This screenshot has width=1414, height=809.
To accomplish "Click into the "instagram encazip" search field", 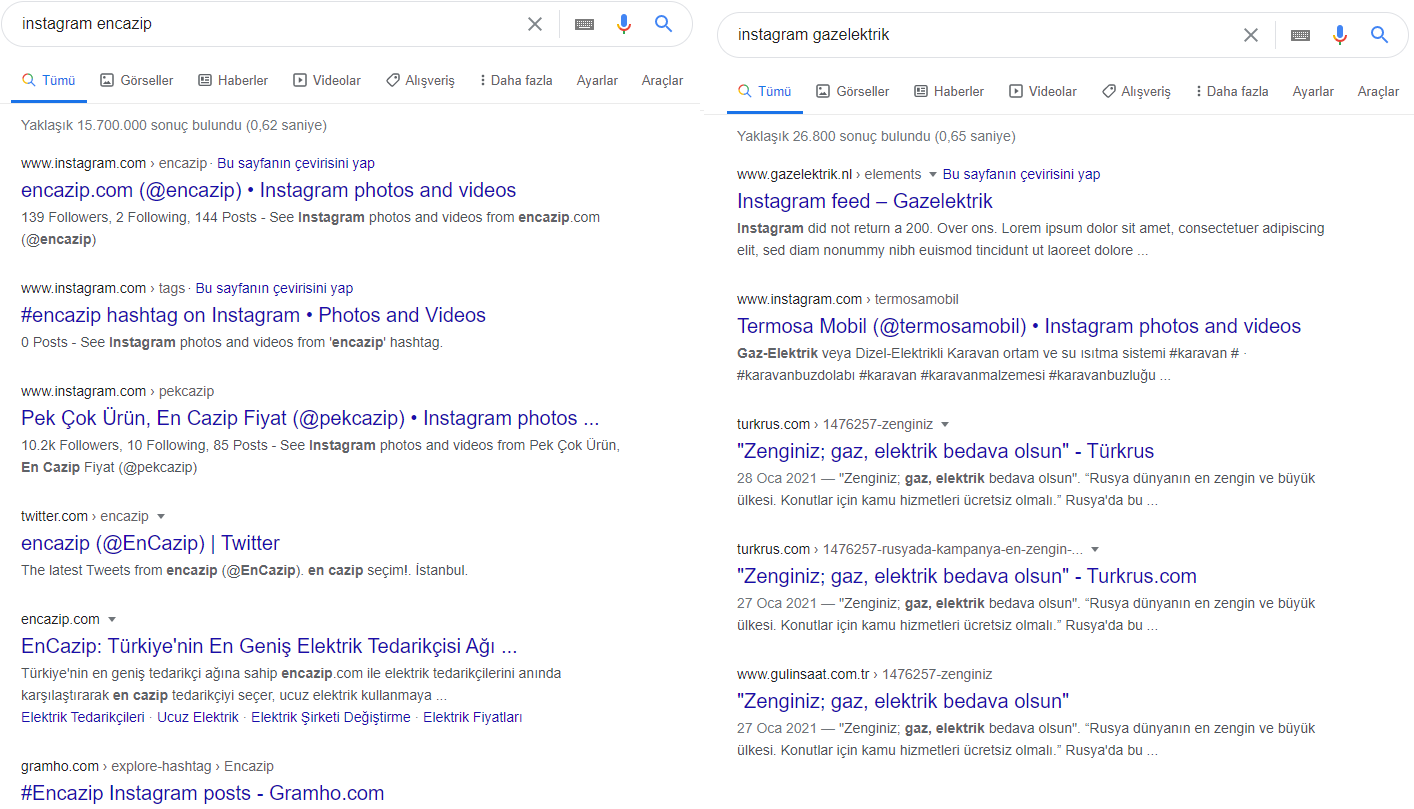I will point(270,24).
